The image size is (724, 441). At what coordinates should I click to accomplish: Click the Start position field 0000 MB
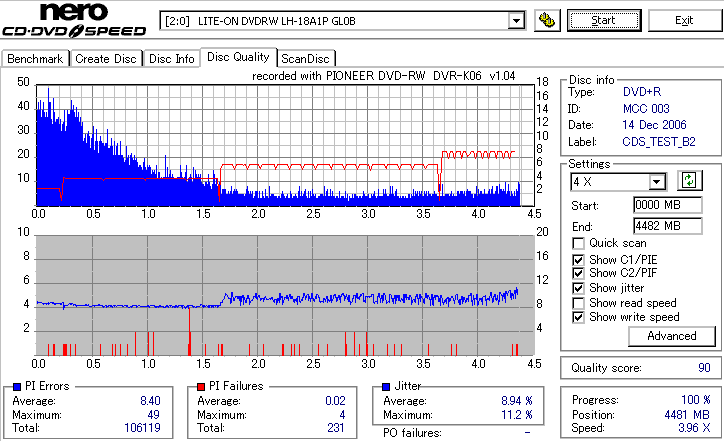pos(668,205)
